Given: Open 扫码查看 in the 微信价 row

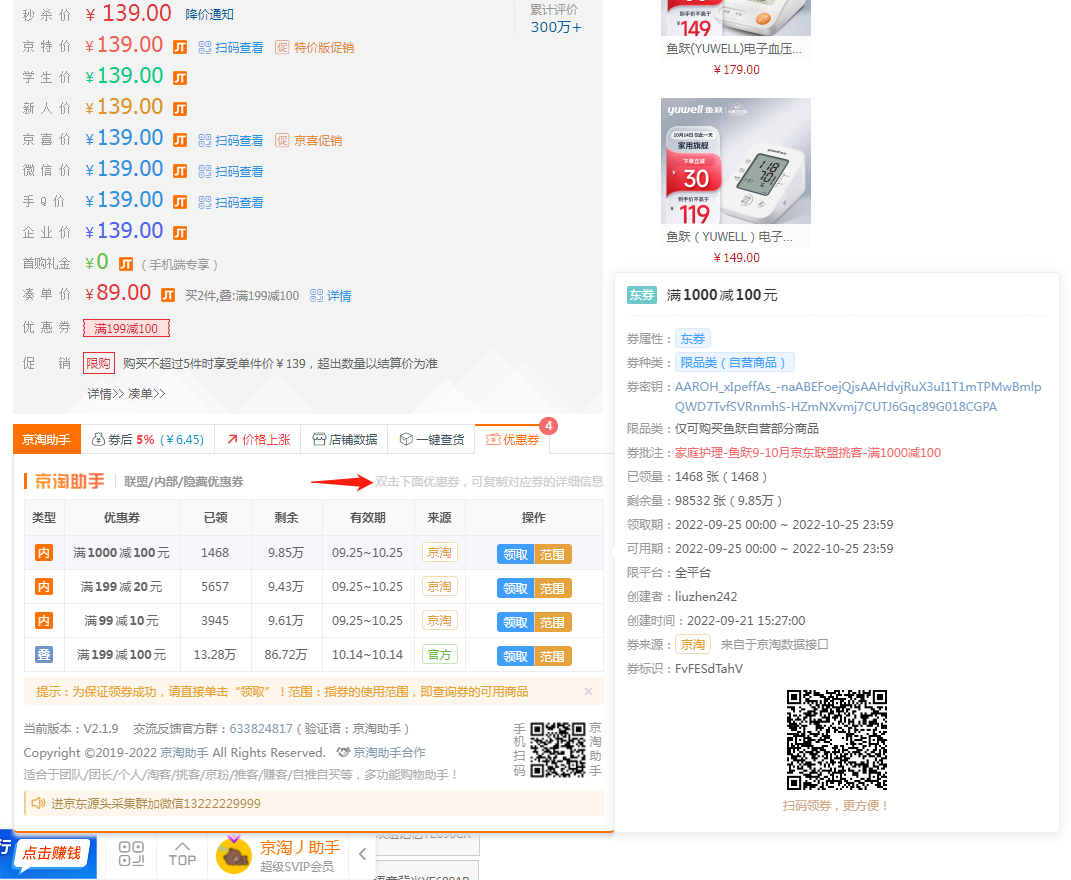Looking at the screenshot, I should 231,171.
